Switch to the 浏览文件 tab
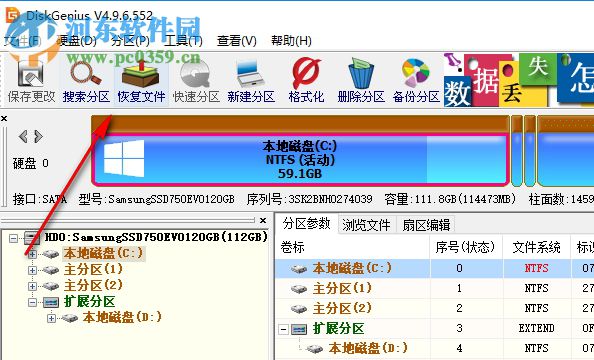This screenshot has width=594, height=360. [366, 225]
